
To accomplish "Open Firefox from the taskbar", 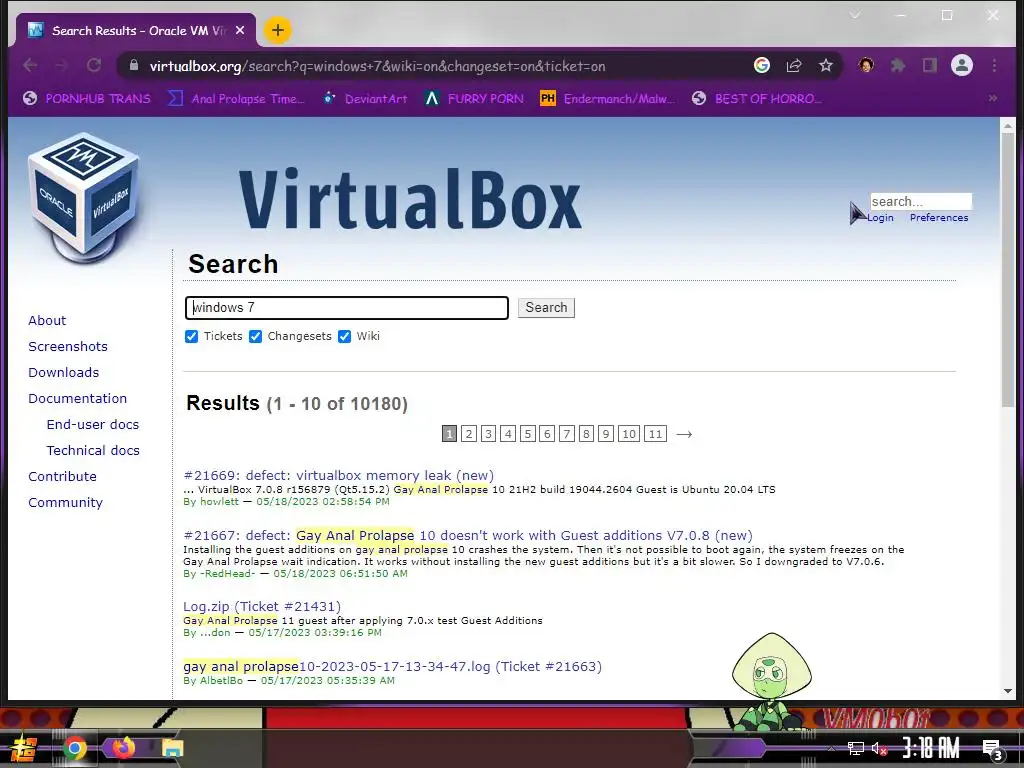I will (123, 747).
